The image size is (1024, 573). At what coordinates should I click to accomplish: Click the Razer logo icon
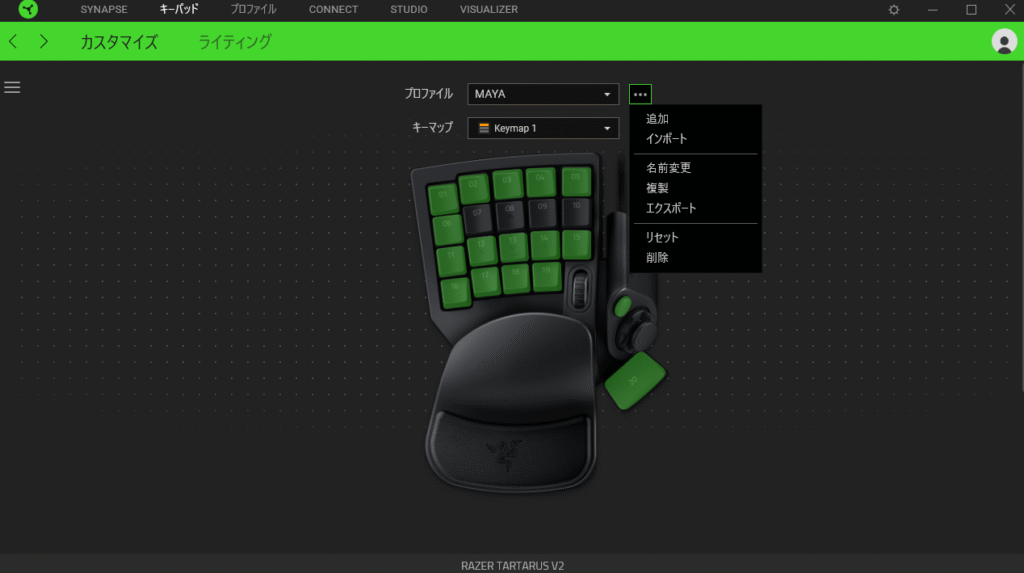[28, 9]
